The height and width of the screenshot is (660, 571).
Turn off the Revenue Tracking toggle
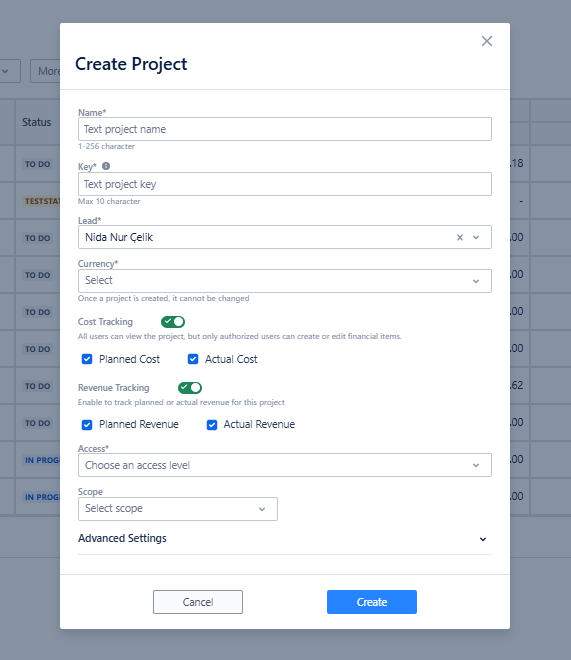[190, 388]
